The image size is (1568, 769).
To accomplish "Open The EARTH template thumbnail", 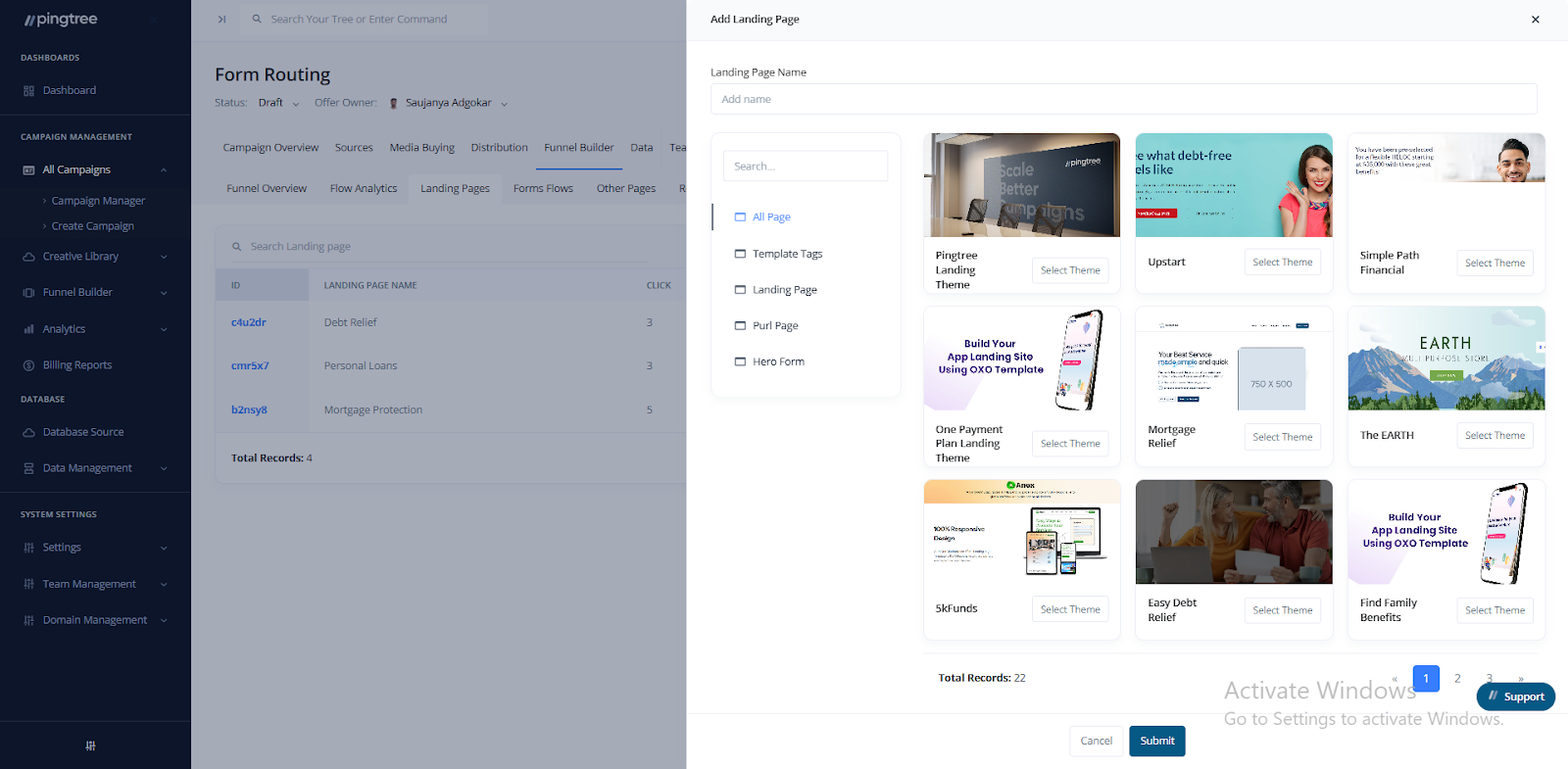I will point(1446,359).
